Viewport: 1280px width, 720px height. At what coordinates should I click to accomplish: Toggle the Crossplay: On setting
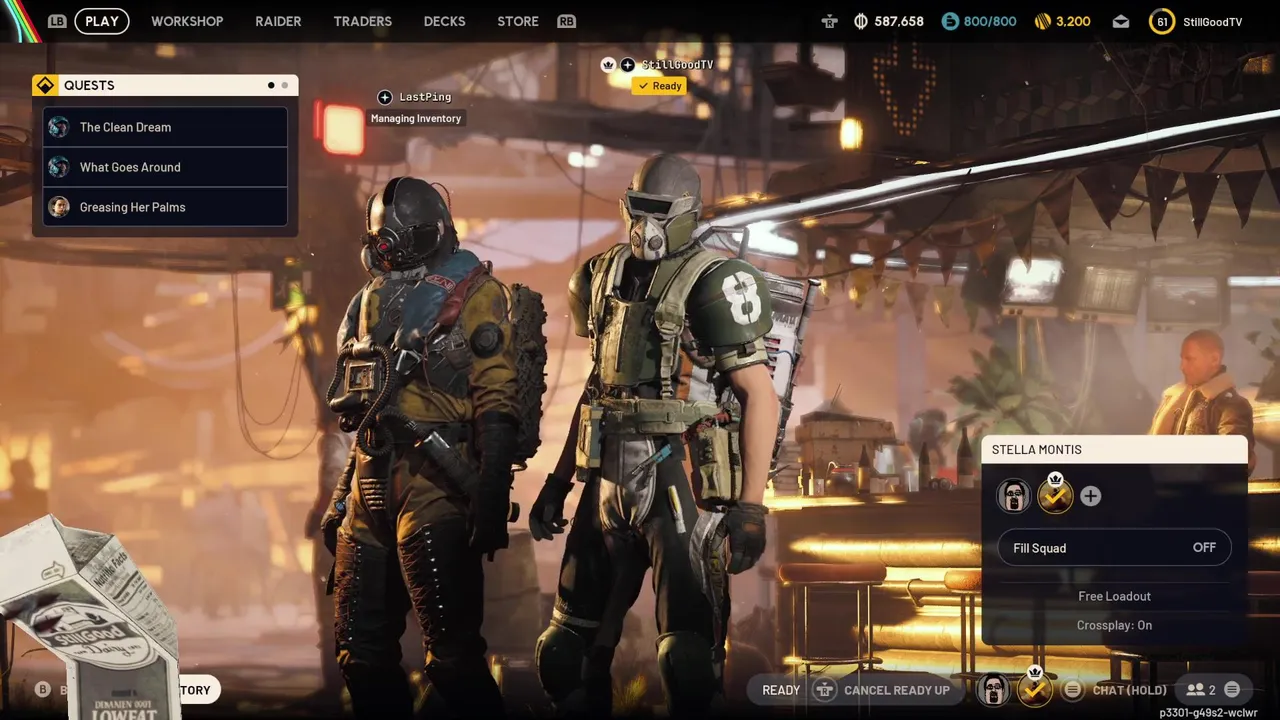pos(1114,625)
